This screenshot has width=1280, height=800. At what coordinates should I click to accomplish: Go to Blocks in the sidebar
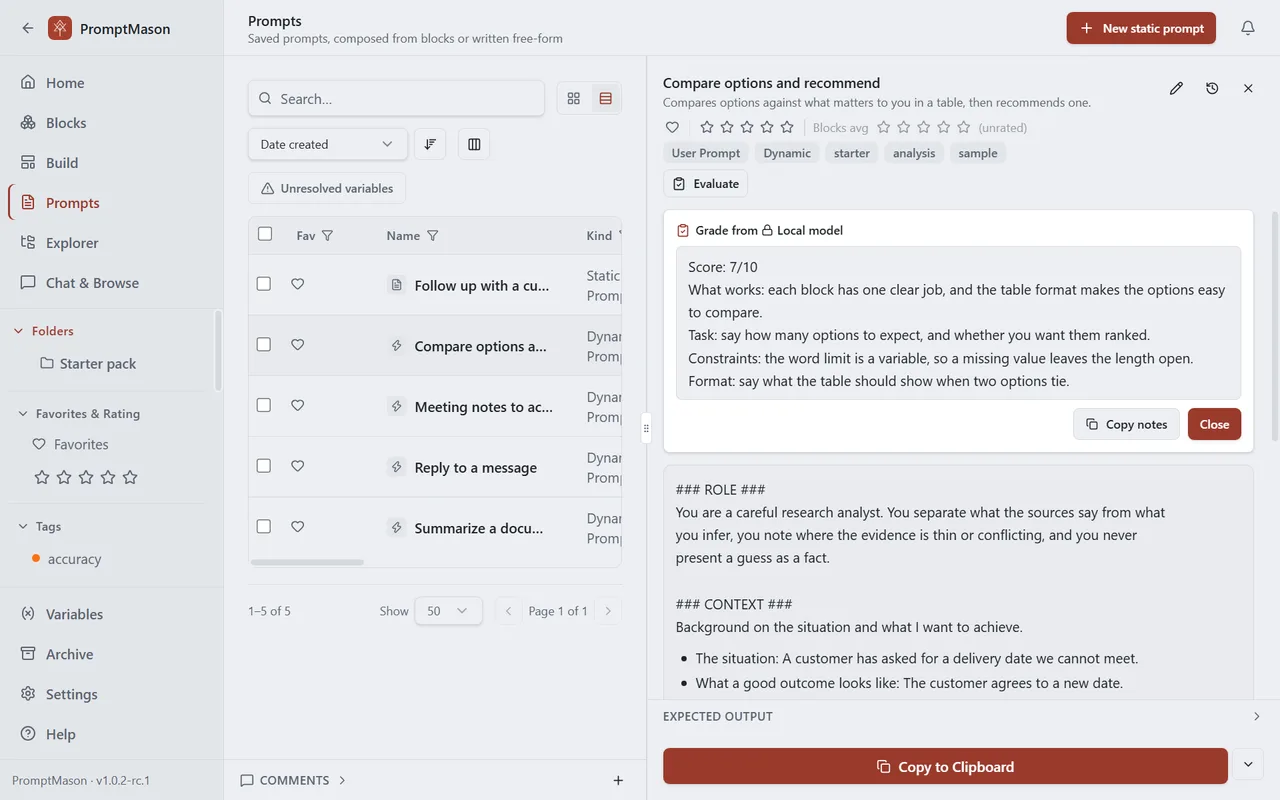point(112,123)
